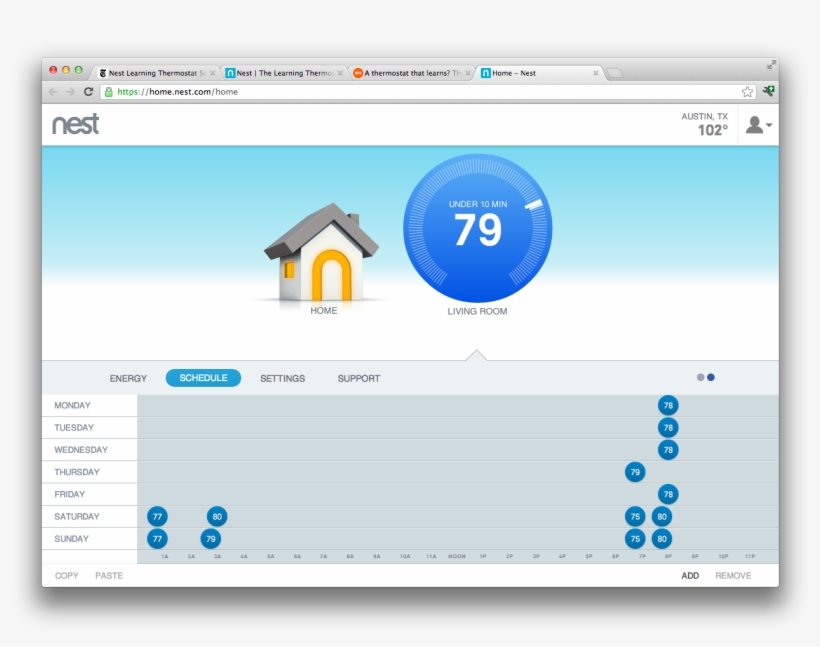Image resolution: width=820 pixels, height=647 pixels.
Task: Open the user account dropdown
Action: pyautogui.click(x=758, y=124)
